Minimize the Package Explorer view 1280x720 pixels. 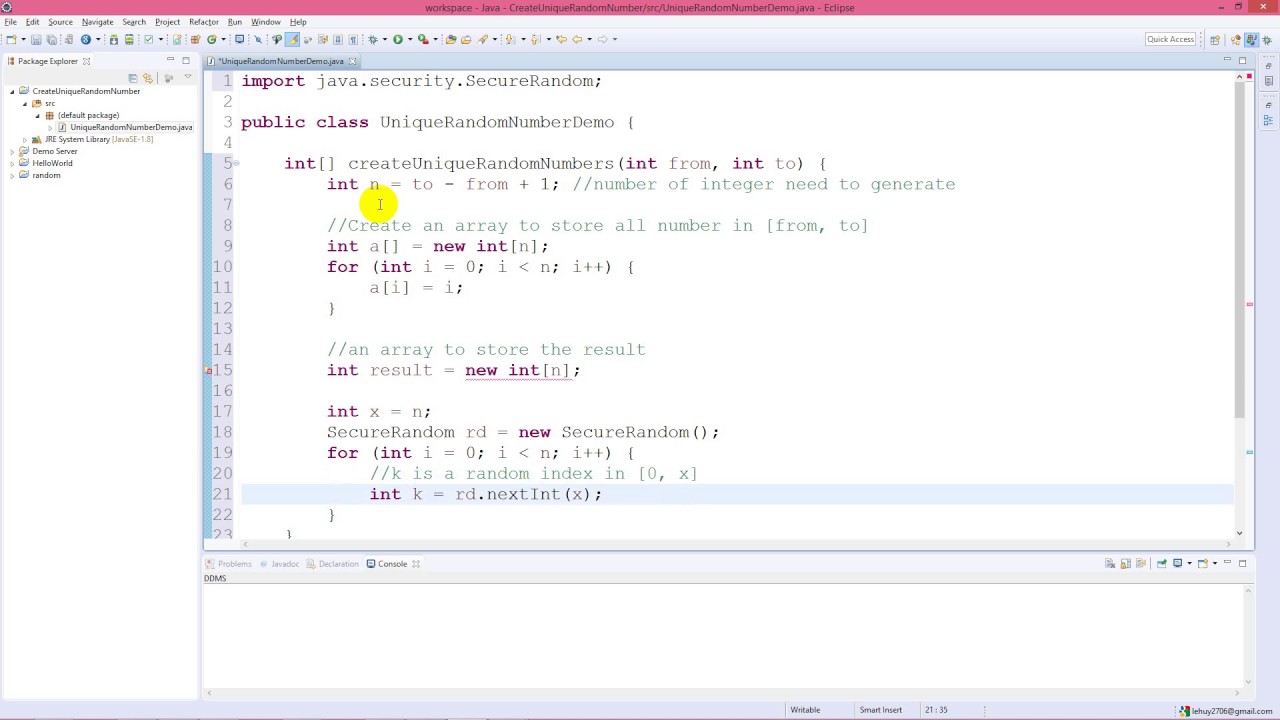[170, 61]
